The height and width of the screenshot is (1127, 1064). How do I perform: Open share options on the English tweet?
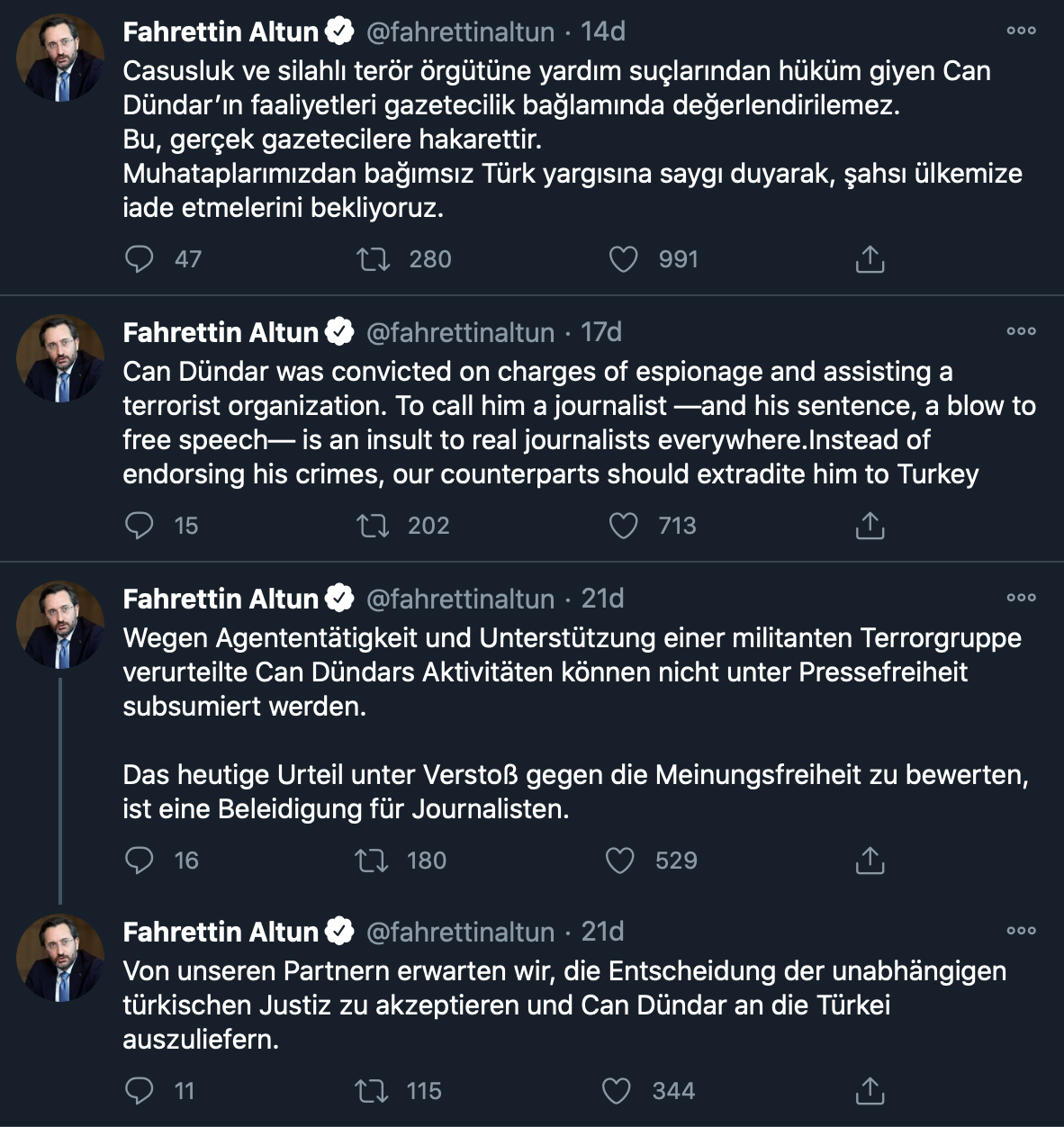(869, 525)
